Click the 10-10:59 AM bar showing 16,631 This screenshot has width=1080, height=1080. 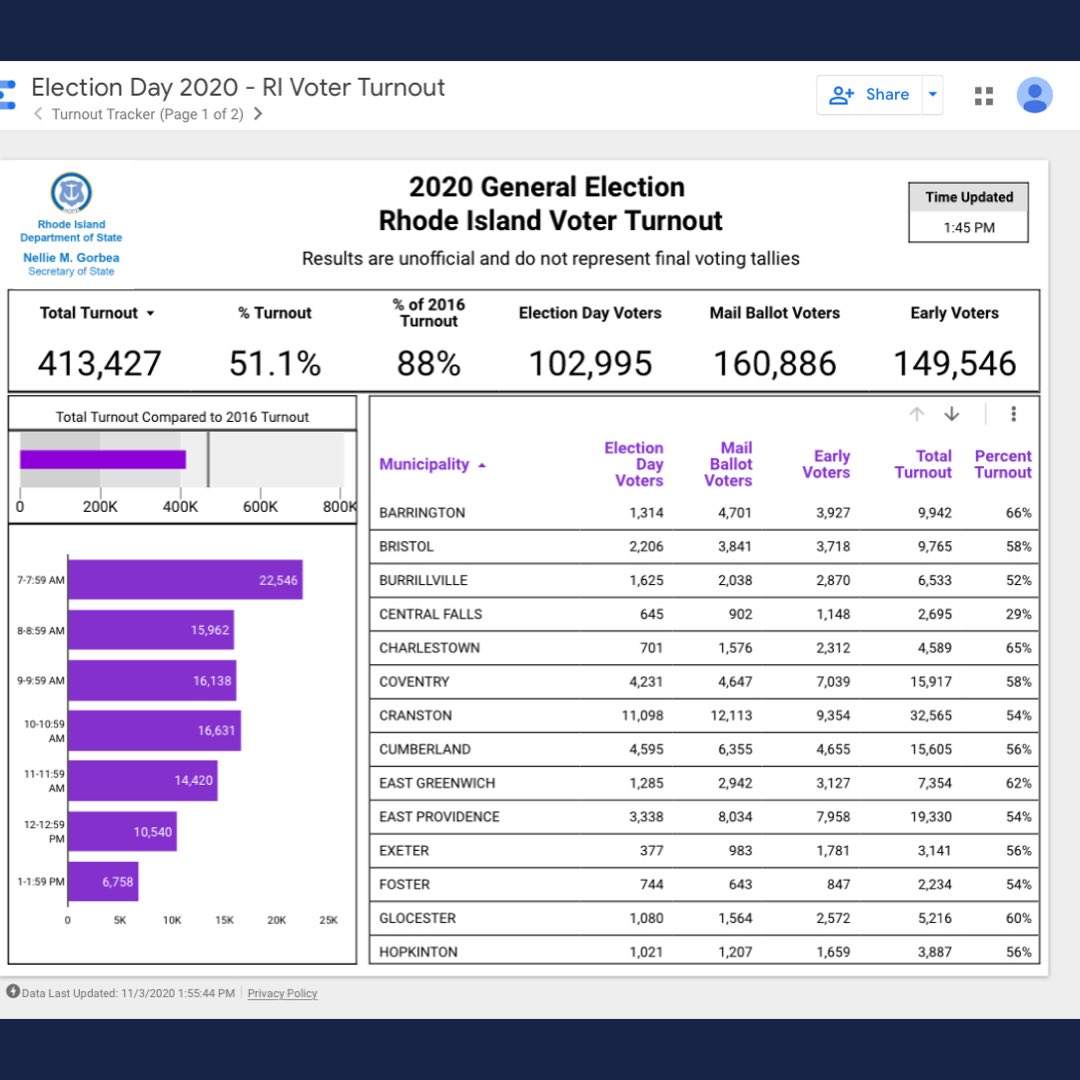point(154,731)
